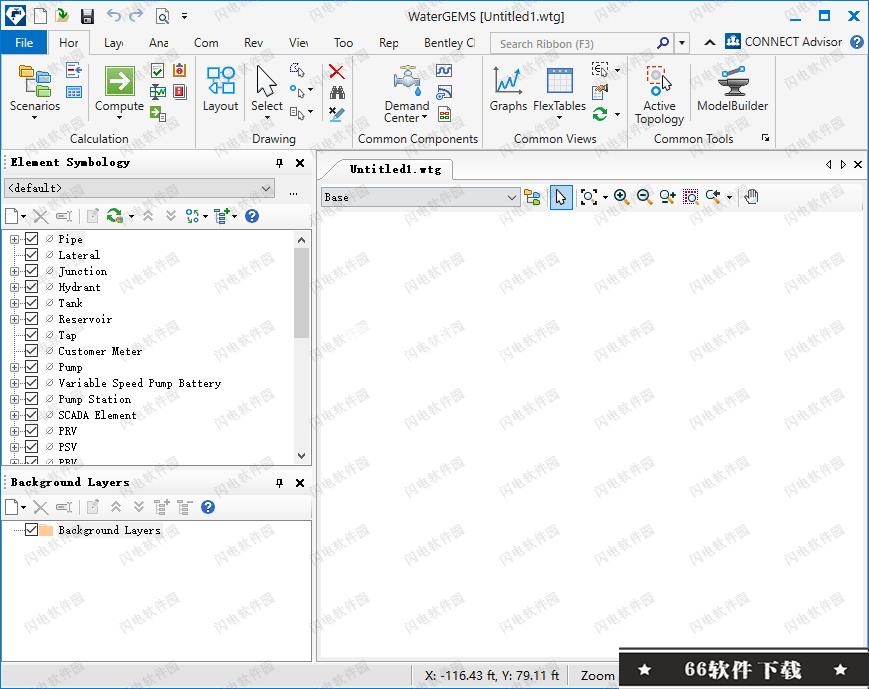Choose the Select arrow tool

click(267, 90)
